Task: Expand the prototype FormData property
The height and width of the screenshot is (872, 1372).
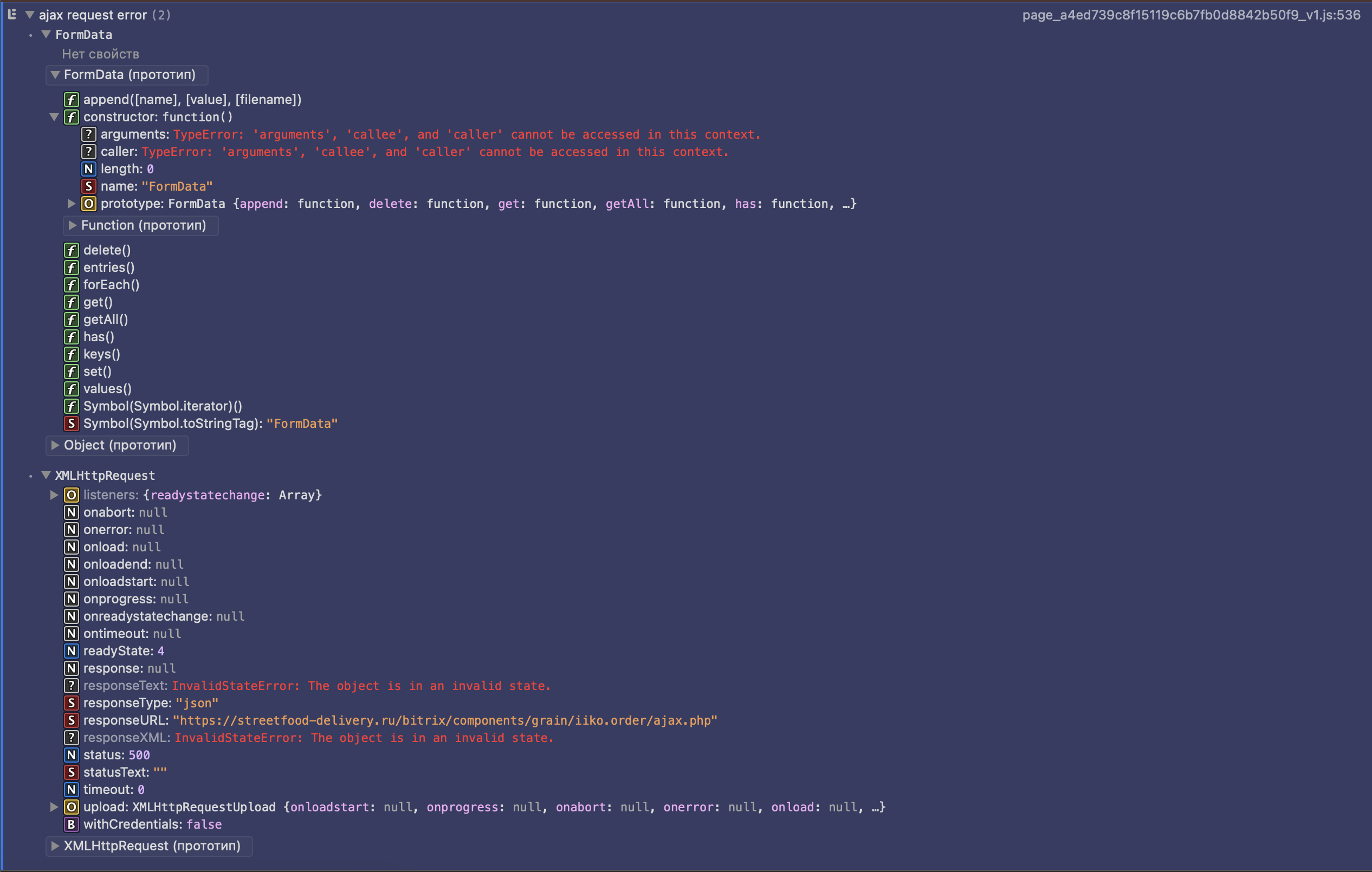Action: [x=71, y=204]
